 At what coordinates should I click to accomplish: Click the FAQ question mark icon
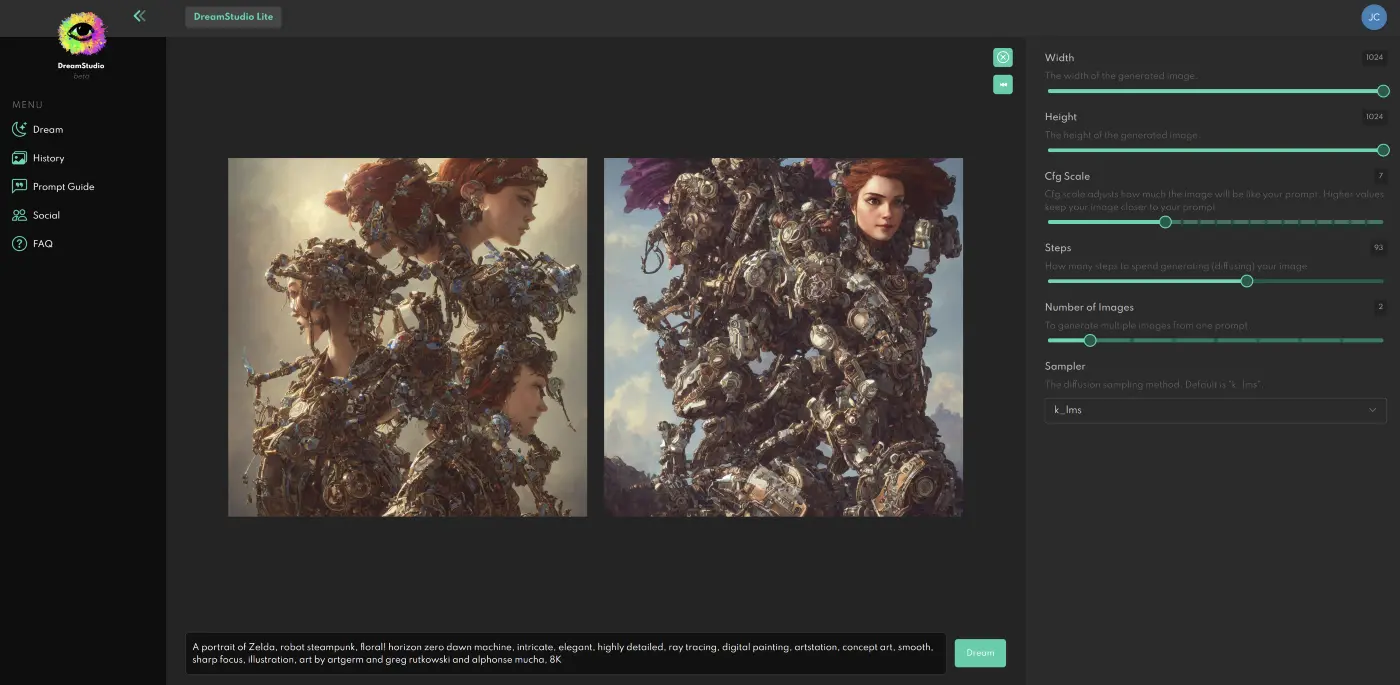tap(19, 244)
